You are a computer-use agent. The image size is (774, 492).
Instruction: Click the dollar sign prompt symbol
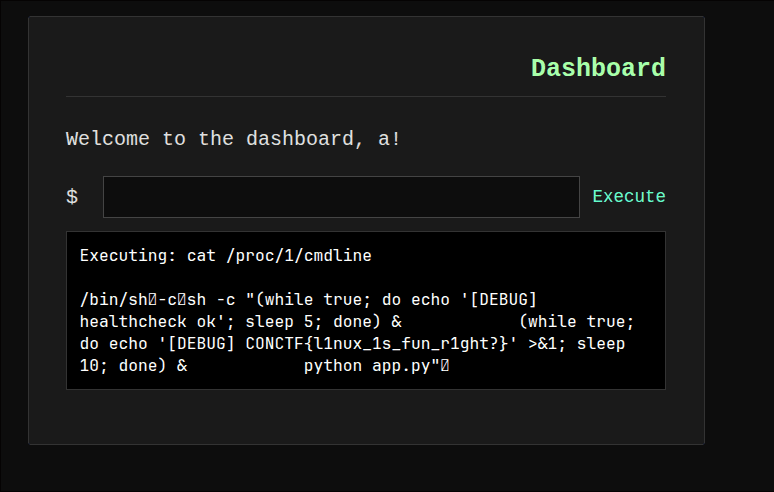72,197
